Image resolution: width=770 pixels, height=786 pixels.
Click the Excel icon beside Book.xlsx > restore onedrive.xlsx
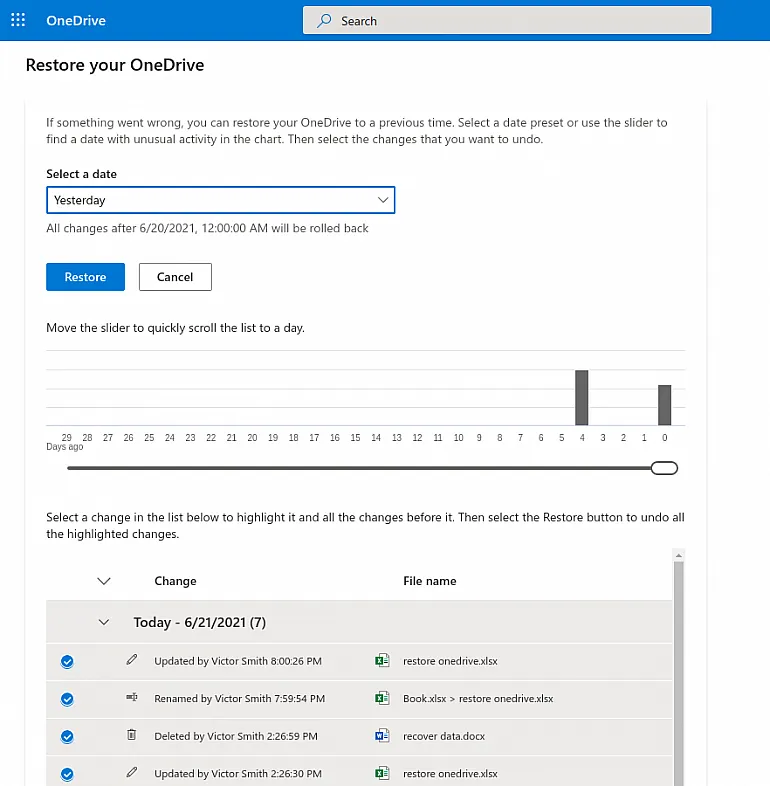pyautogui.click(x=381, y=698)
